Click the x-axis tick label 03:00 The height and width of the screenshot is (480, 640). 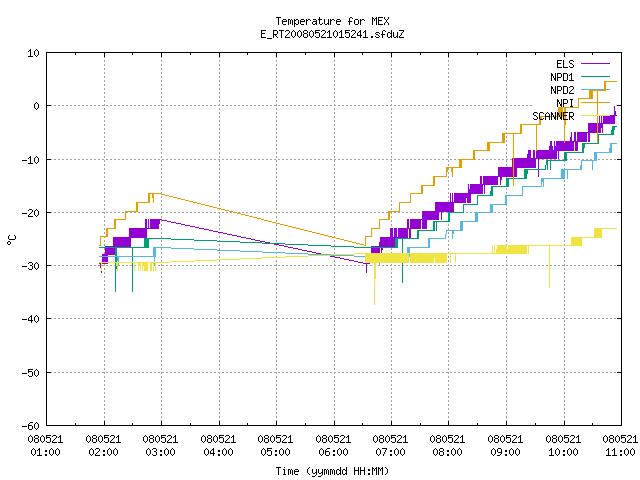160,452
